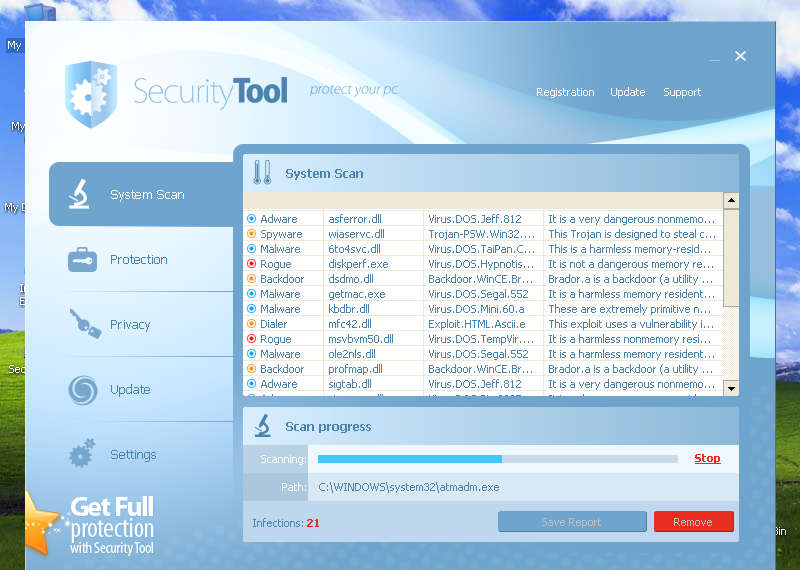Click the scan list scroll-down arrow
800x570 pixels.
pos(731,388)
